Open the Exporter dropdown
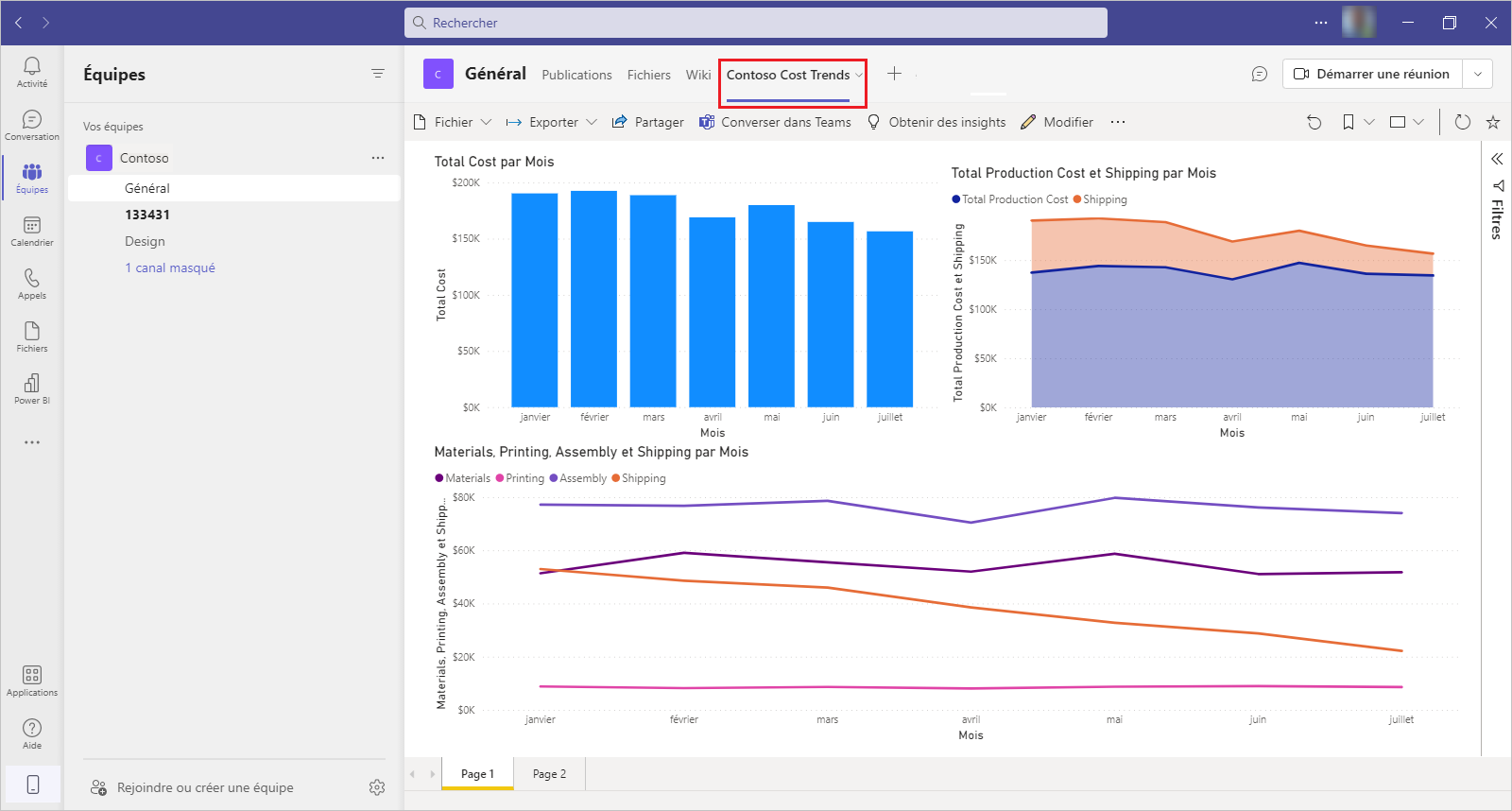Viewport: 1512px width, 811px height. click(552, 122)
